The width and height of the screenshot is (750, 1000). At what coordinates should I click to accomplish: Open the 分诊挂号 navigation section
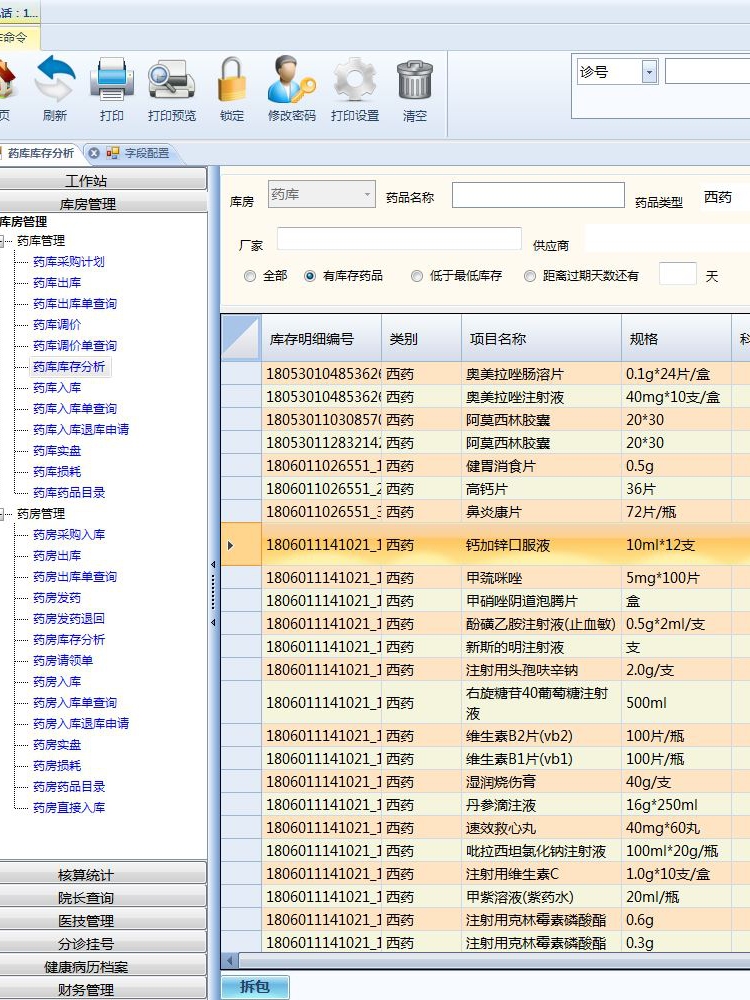[x=103, y=943]
